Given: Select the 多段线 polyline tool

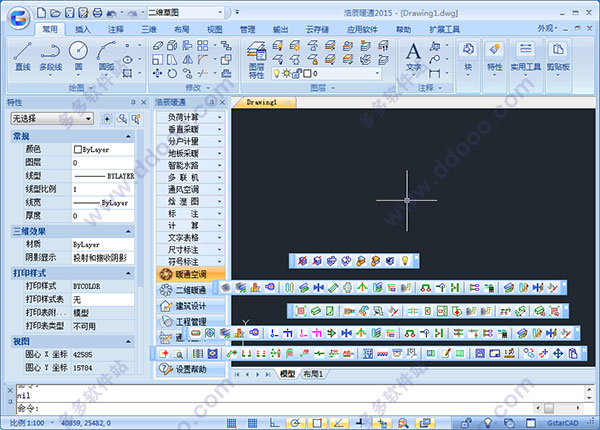Looking at the screenshot, I should [x=51, y=56].
